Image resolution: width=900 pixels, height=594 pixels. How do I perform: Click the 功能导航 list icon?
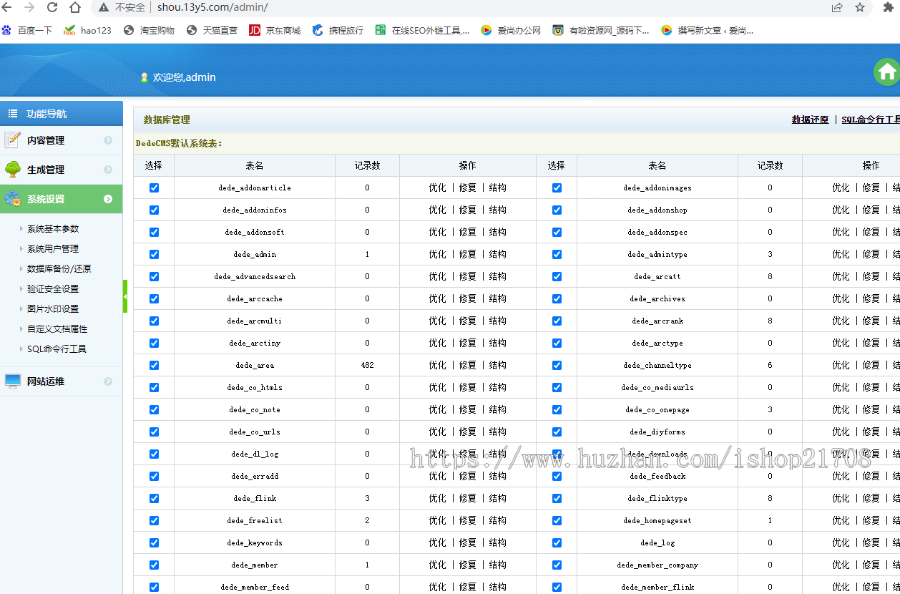pos(13,114)
